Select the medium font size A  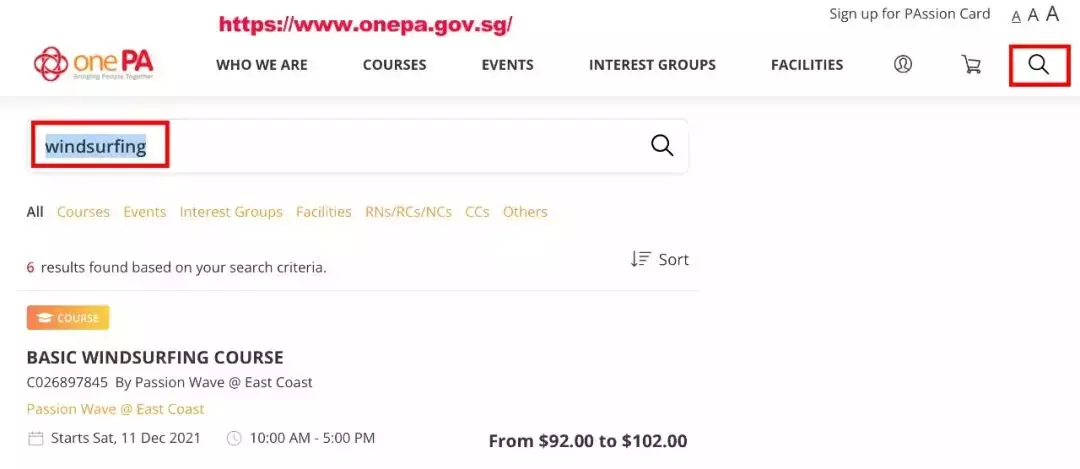tap(1033, 15)
